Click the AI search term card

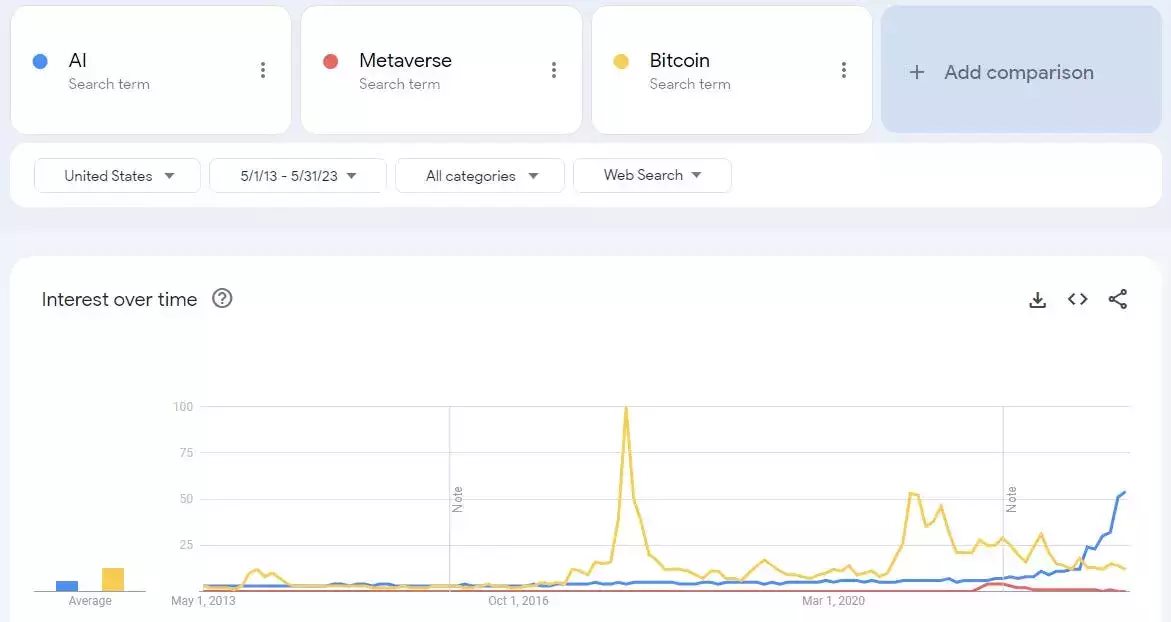click(x=140, y=70)
